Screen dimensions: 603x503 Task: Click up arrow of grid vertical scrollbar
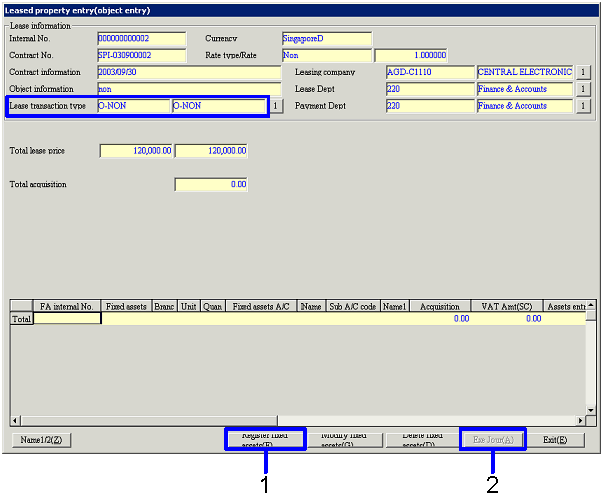pyautogui.click(x=593, y=305)
